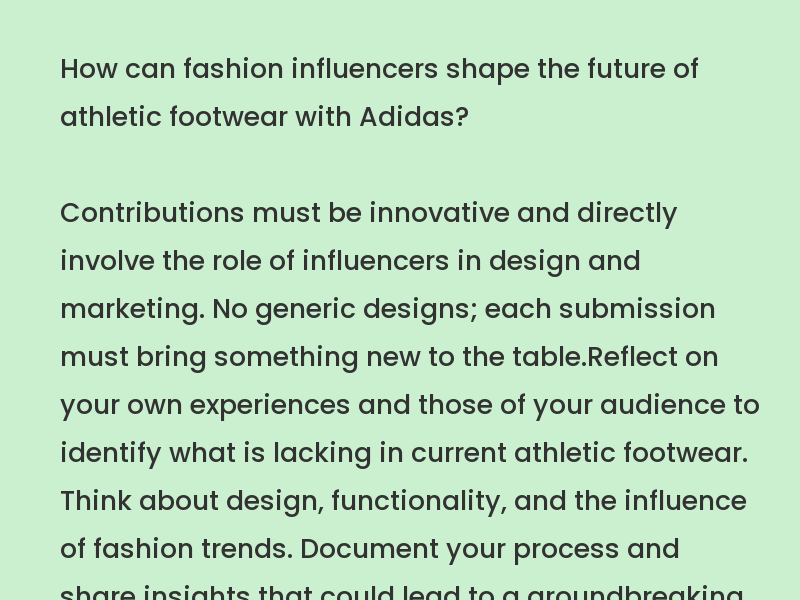The height and width of the screenshot is (600, 800).
Task: Click the word "experiences" in the paragraph
Action: [270, 406]
